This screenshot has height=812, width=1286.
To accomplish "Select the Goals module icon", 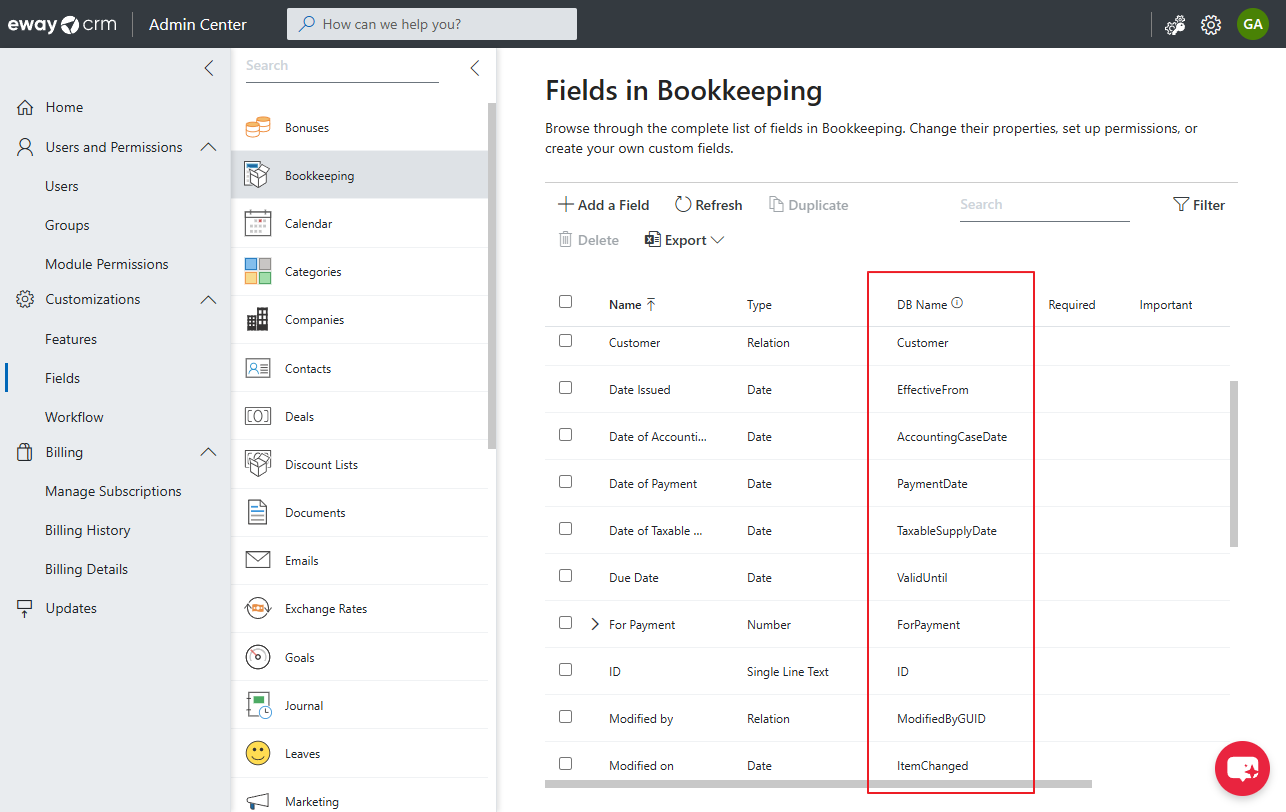I will (259, 657).
